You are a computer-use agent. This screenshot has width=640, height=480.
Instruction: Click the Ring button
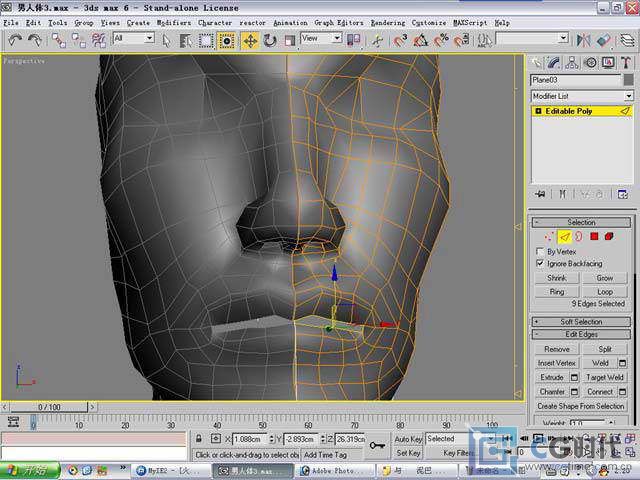pos(557,292)
